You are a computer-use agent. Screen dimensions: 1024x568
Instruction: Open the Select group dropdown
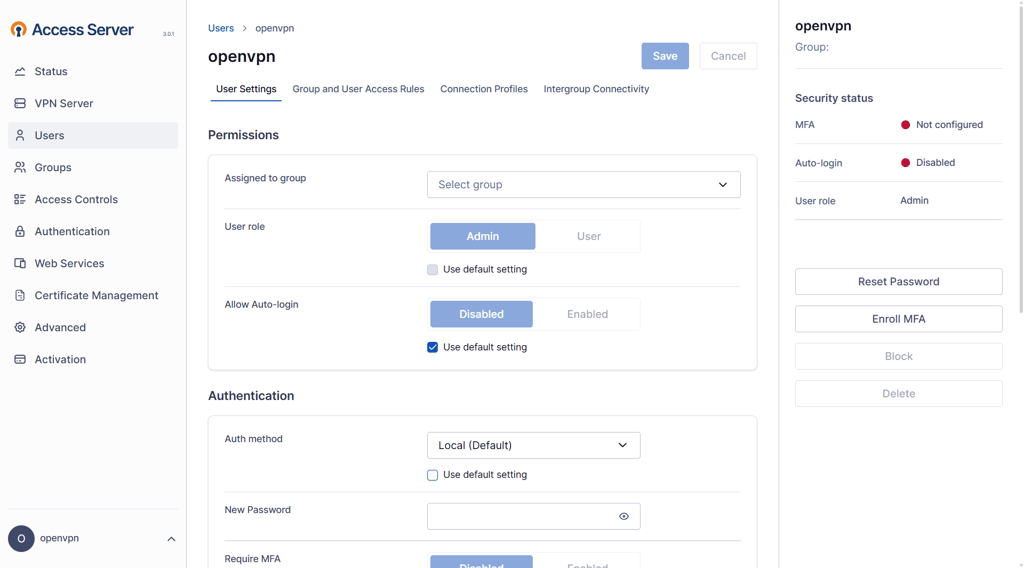pos(584,185)
